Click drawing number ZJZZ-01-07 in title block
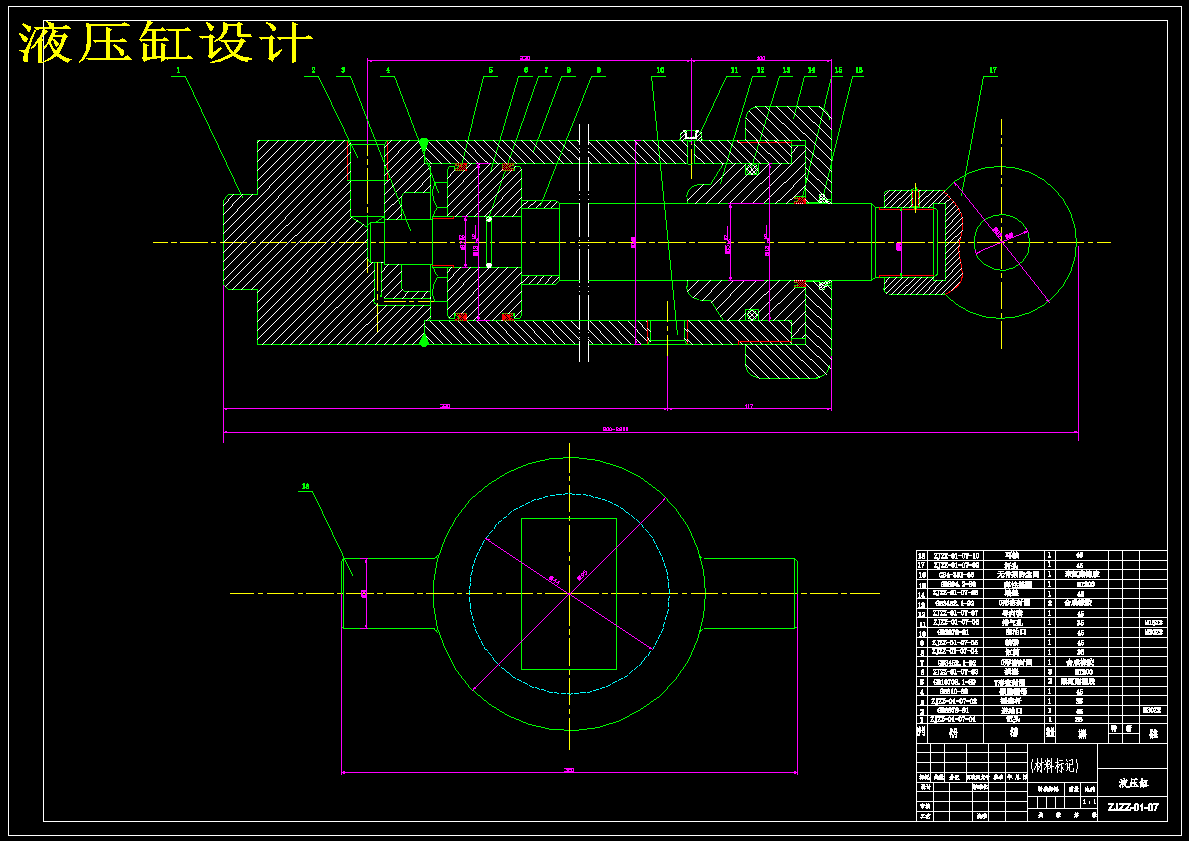Viewport: 1189px width, 841px height. 1133,807
